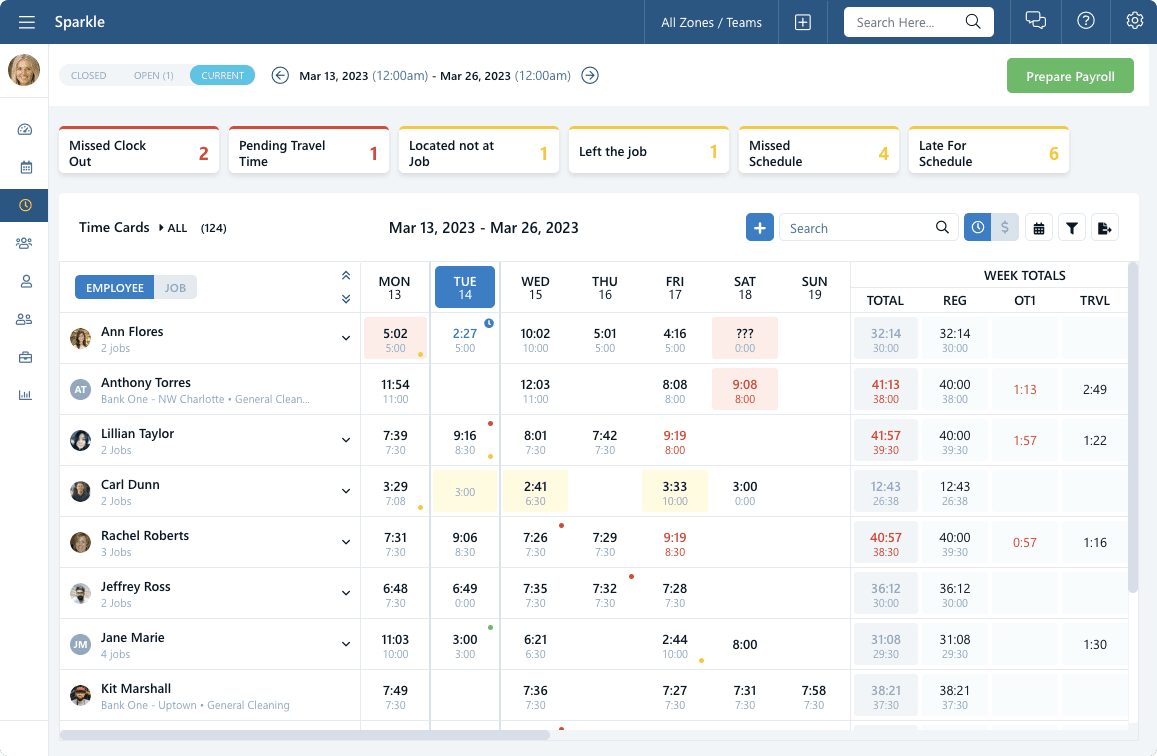1157x756 pixels.
Task: Select the CLOSED payroll period toggle
Action: coord(88,75)
